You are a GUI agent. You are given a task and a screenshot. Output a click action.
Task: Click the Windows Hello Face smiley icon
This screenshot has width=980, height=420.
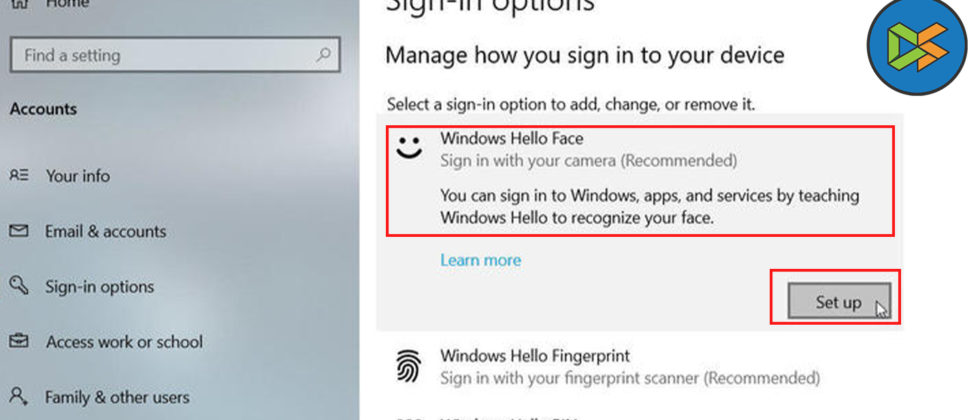pyautogui.click(x=407, y=149)
